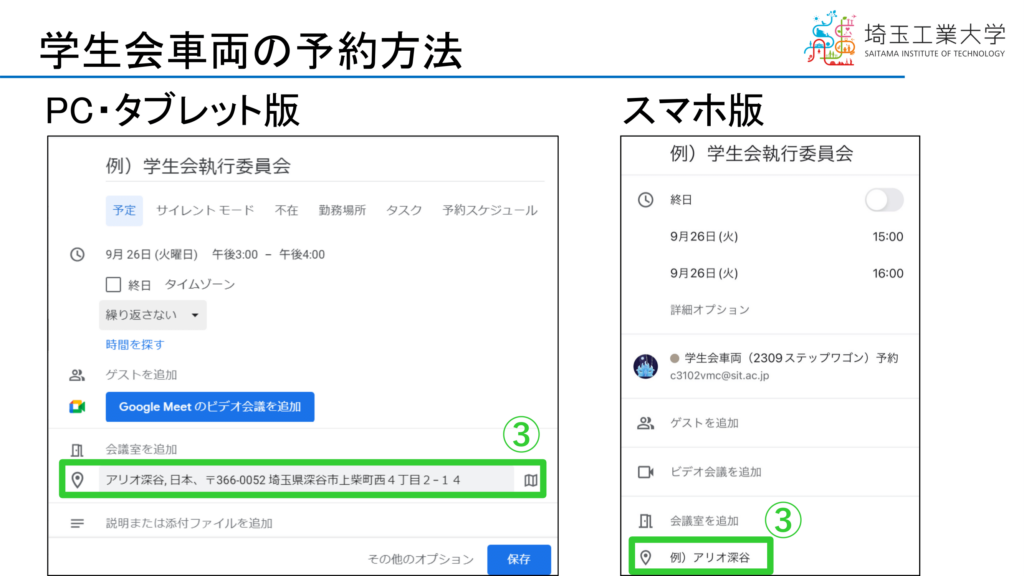
Task: Click the video camera icon in smartphone version
Action: click(x=645, y=472)
